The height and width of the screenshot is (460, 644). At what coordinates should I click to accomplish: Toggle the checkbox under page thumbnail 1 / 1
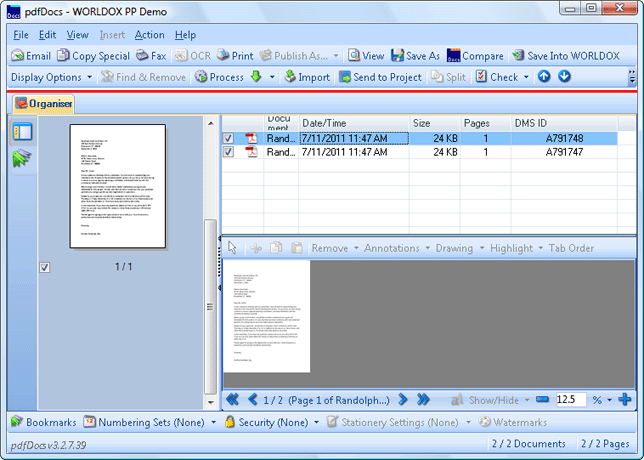click(x=45, y=267)
